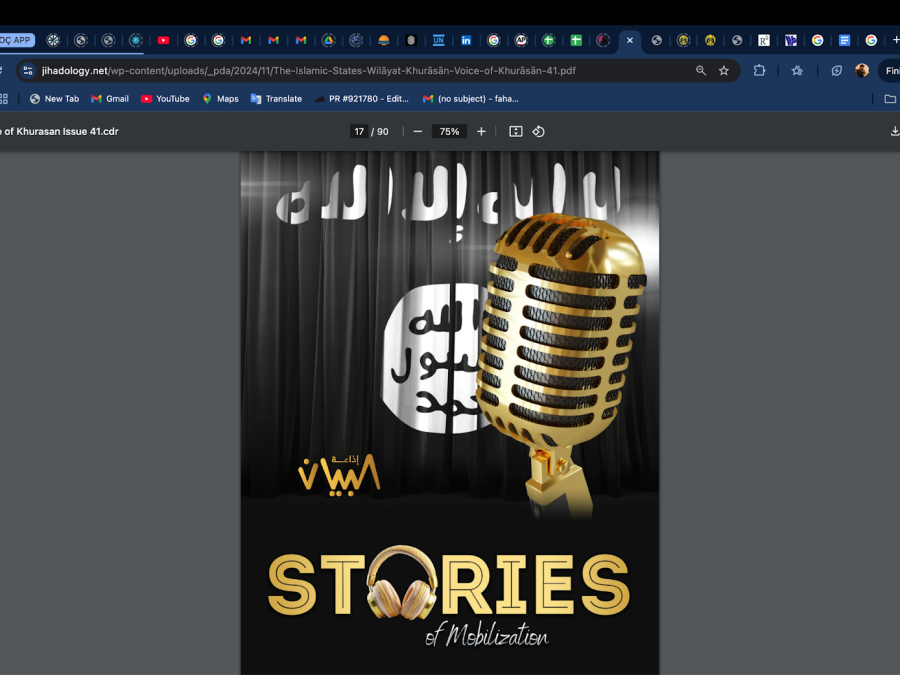Zoom out of the PDF with the minus button
Image resolution: width=900 pixels, height=675 pixels.
[418, 131]
